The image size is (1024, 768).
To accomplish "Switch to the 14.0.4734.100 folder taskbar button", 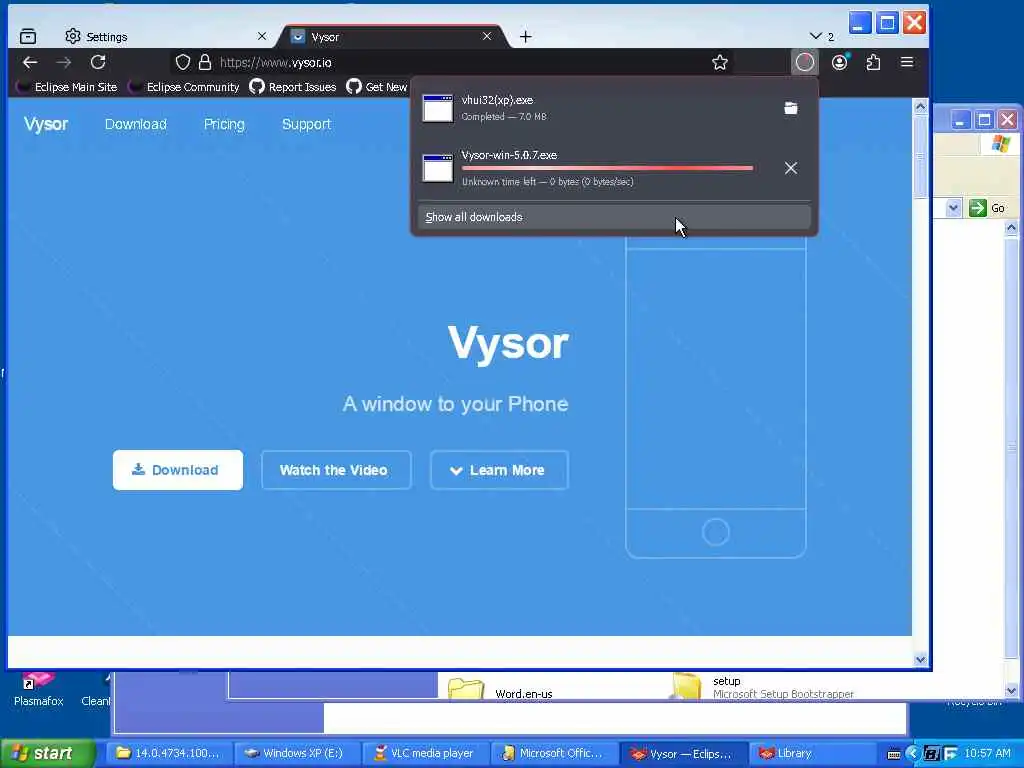I will [x=168, y=753].
